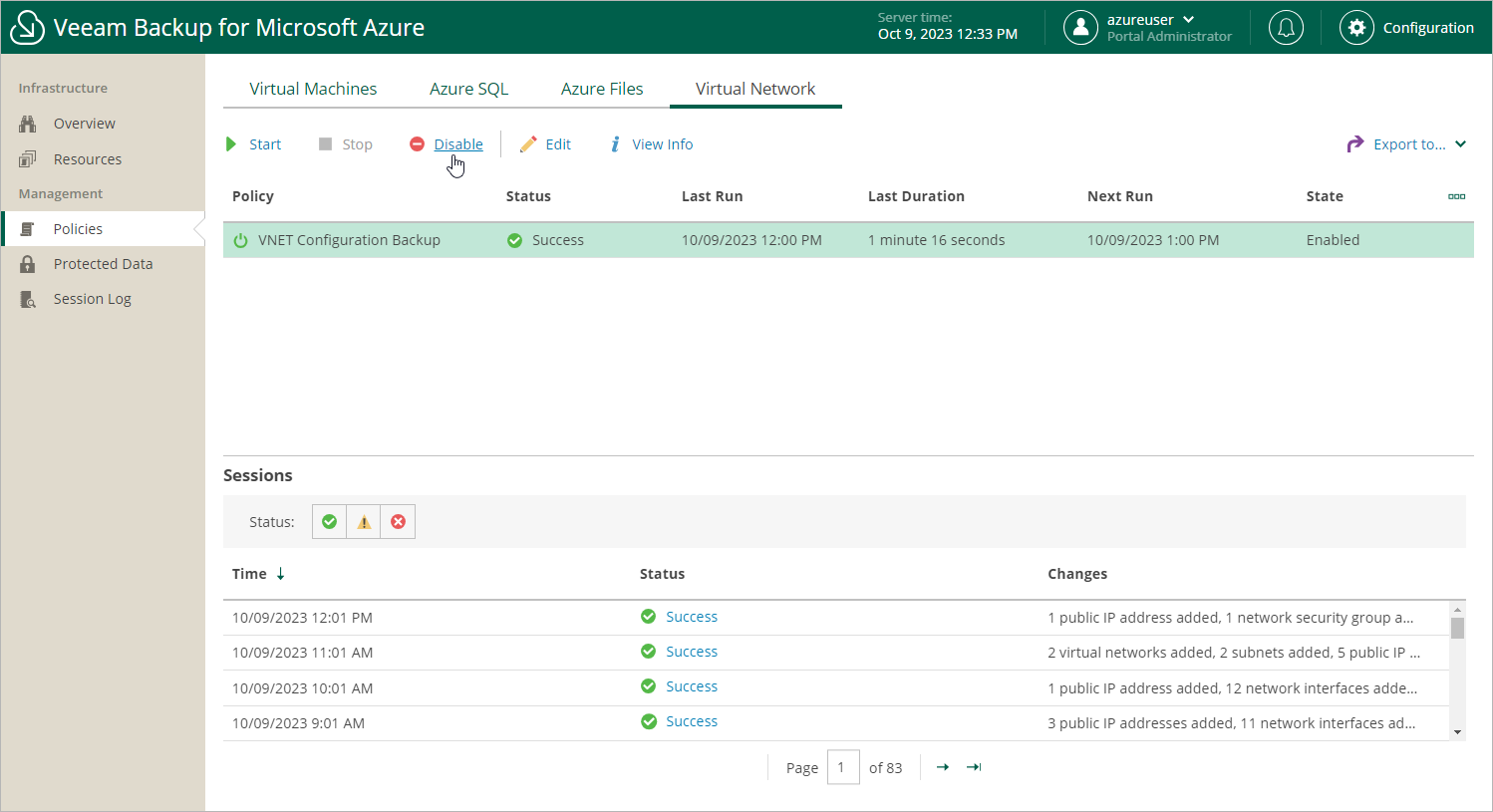Screen dimensions: 1493x812
Task: Click the Sessions changes column header
Action: (1077, 574)
